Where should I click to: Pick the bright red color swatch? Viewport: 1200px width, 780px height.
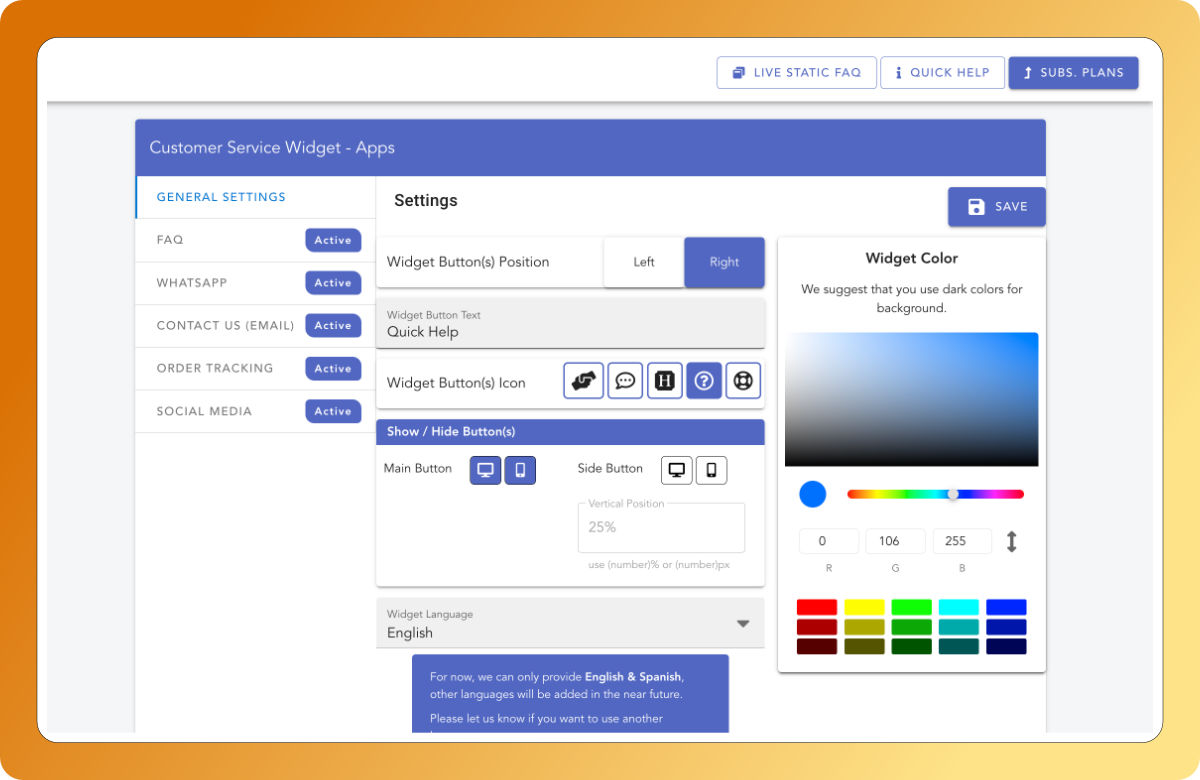(x=817, y=607)
